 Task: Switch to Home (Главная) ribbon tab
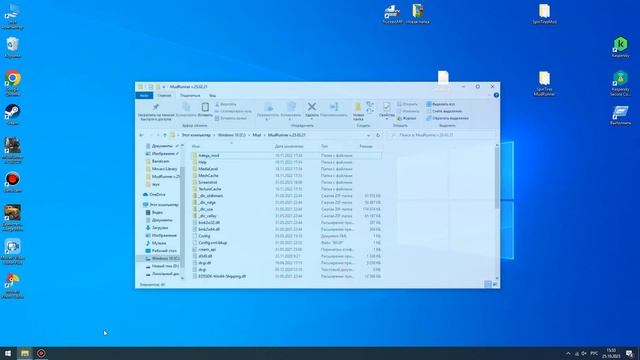164,96
